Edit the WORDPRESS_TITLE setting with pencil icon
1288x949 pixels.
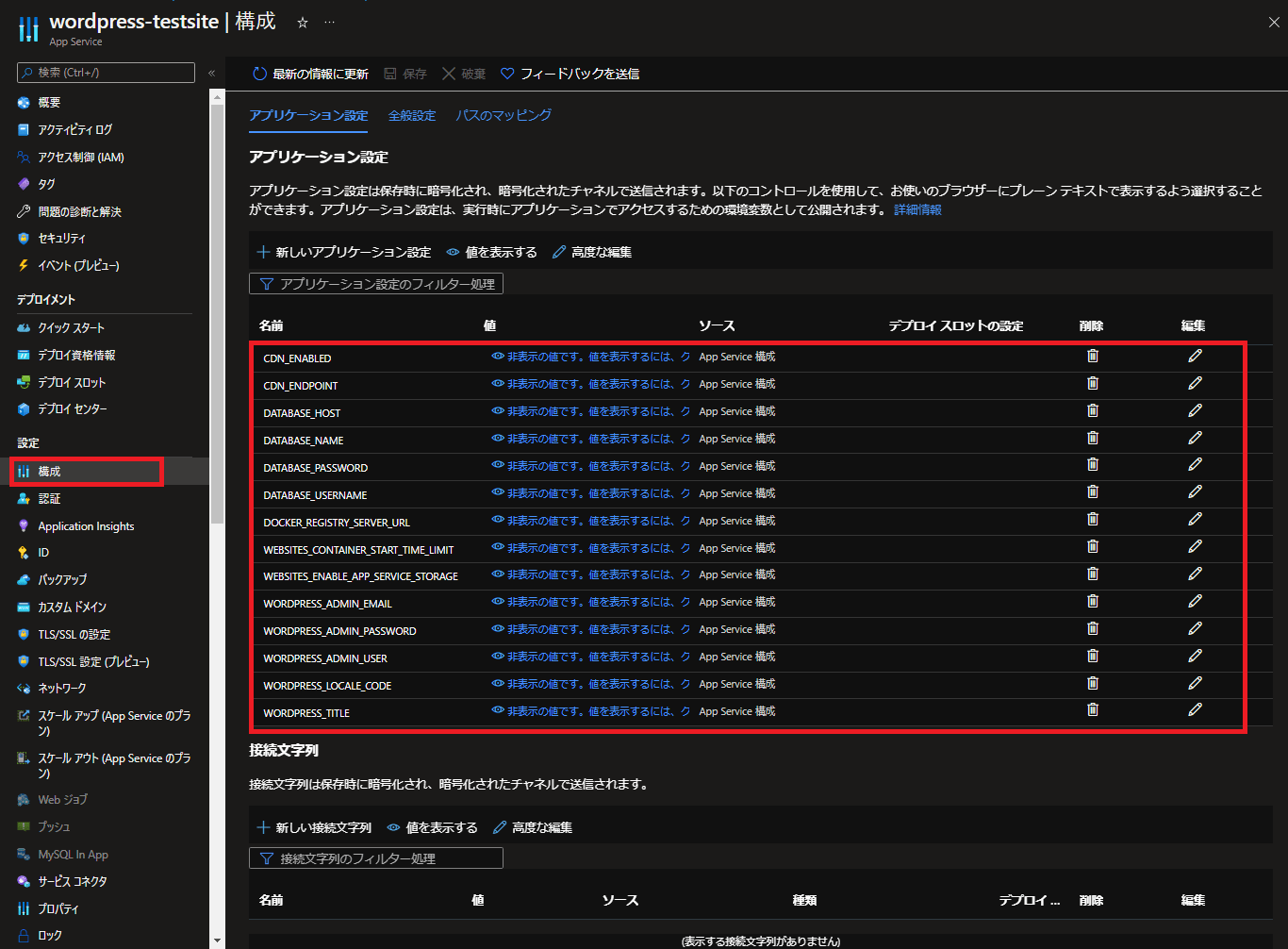[x=1195, y=710]
